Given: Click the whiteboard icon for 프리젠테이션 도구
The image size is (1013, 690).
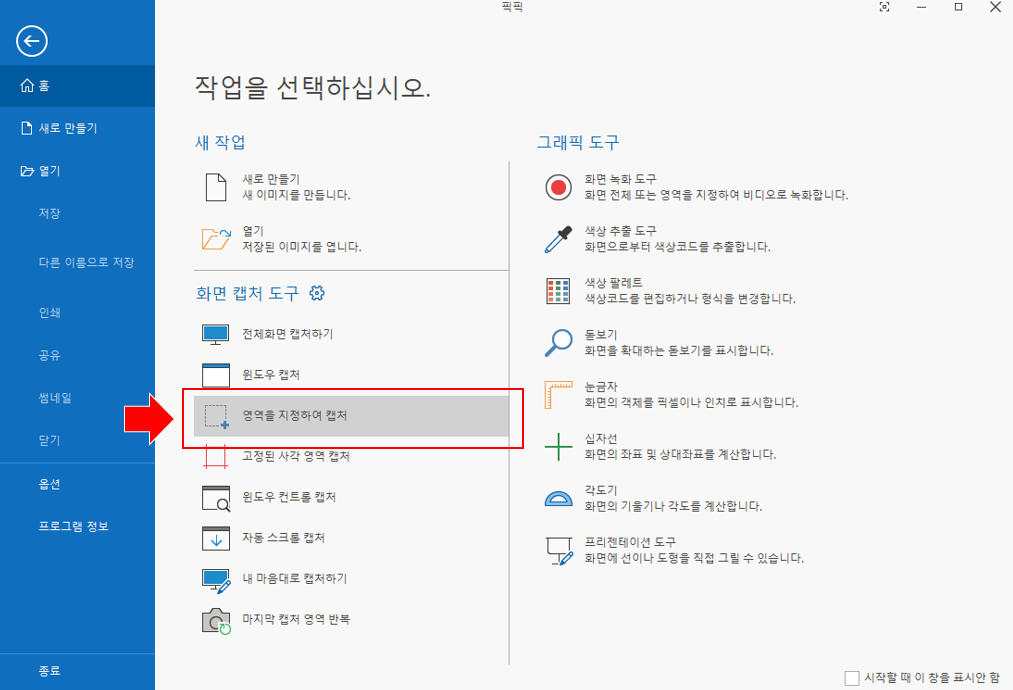Looking at the screenshot, I should (559, 551).
